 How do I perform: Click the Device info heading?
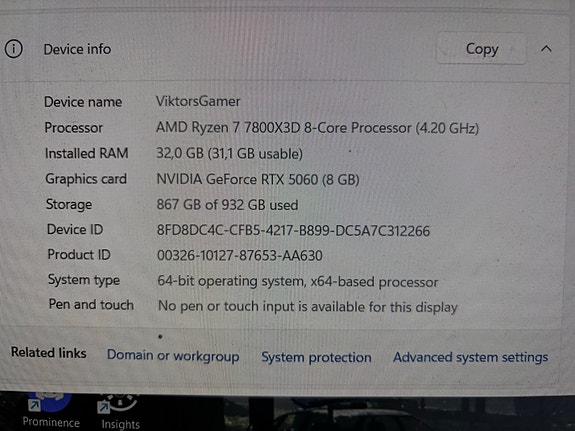77,49
